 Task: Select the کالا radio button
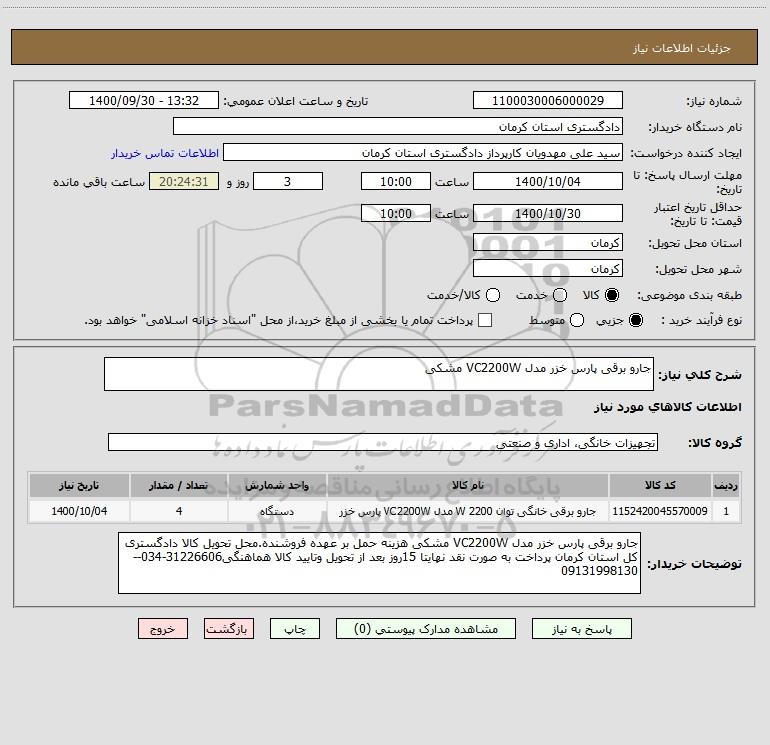click(x=612, y=295)
